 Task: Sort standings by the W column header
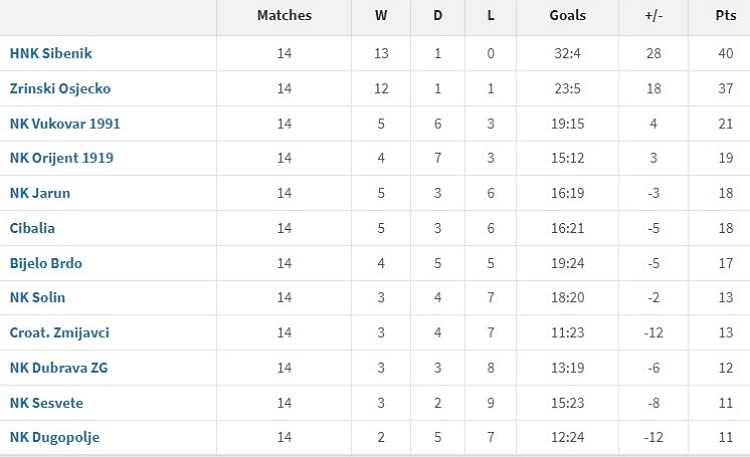pyautogui.click(x=381, y=15)
